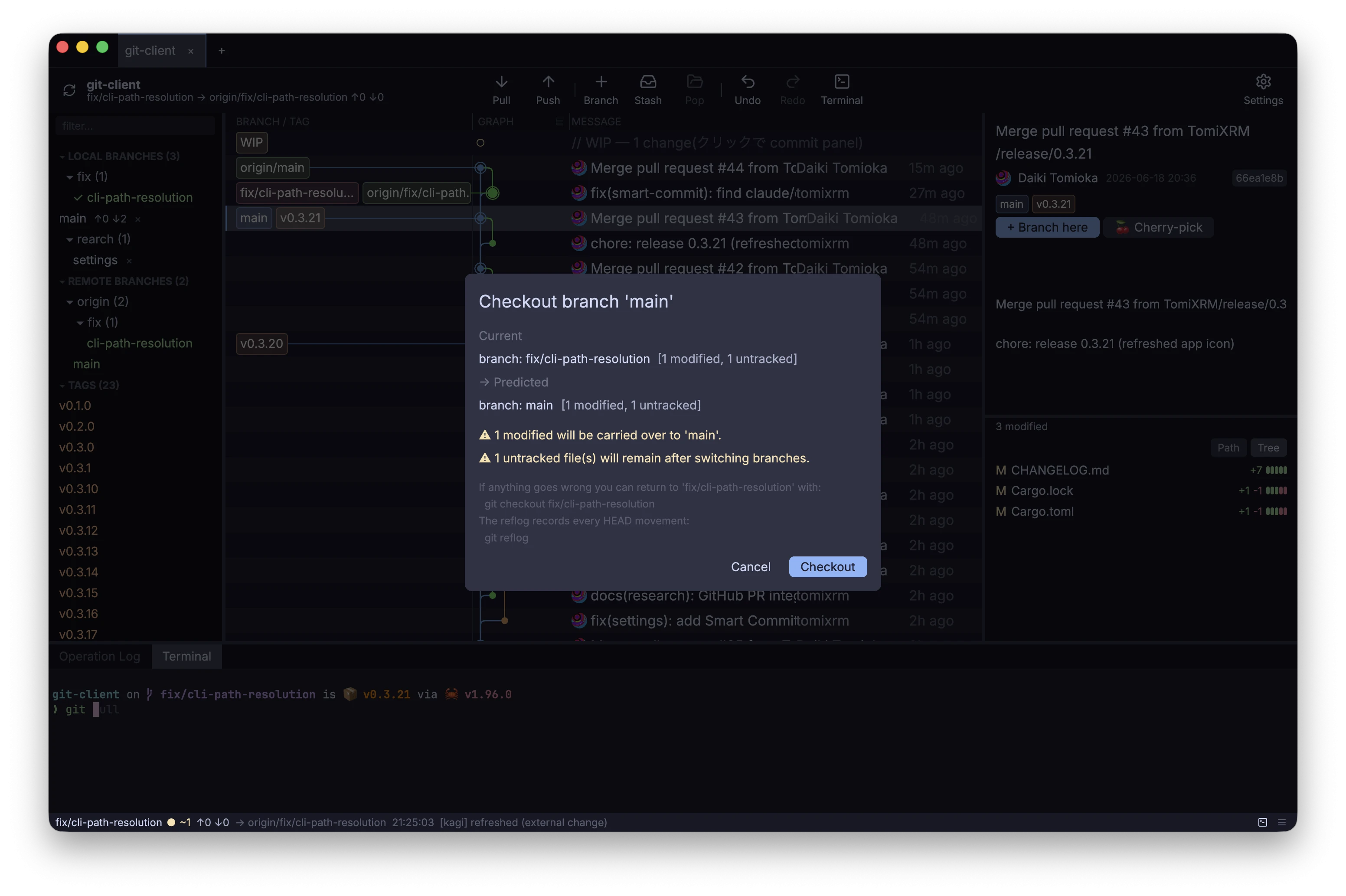1346x896 pixels.
Task: Select the Terminal tab in bottom panel
Action: click(x=186, y=656)
